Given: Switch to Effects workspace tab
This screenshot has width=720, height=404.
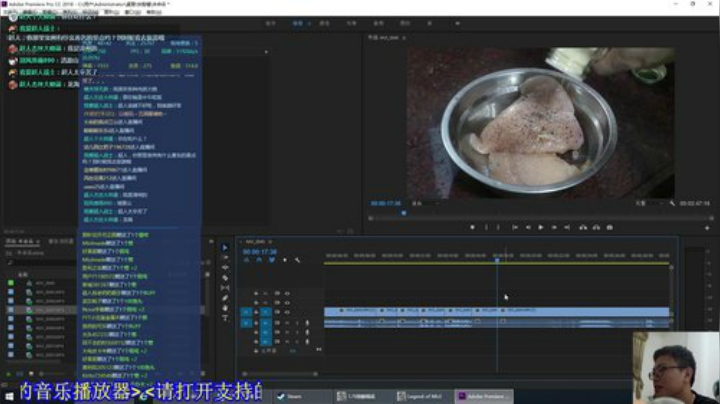Looking at the screenshot, I should coord(351,23).
